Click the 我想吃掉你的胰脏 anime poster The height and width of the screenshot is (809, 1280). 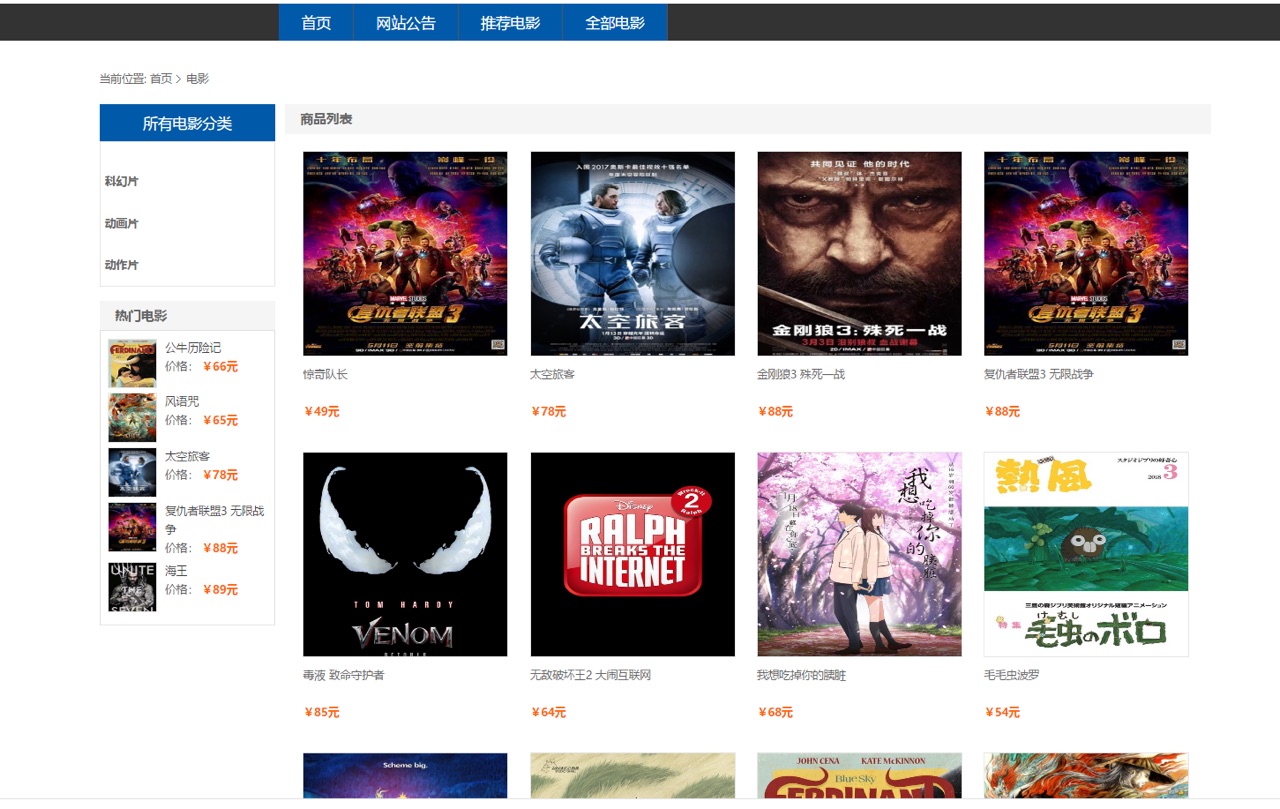tap(859, 554)
